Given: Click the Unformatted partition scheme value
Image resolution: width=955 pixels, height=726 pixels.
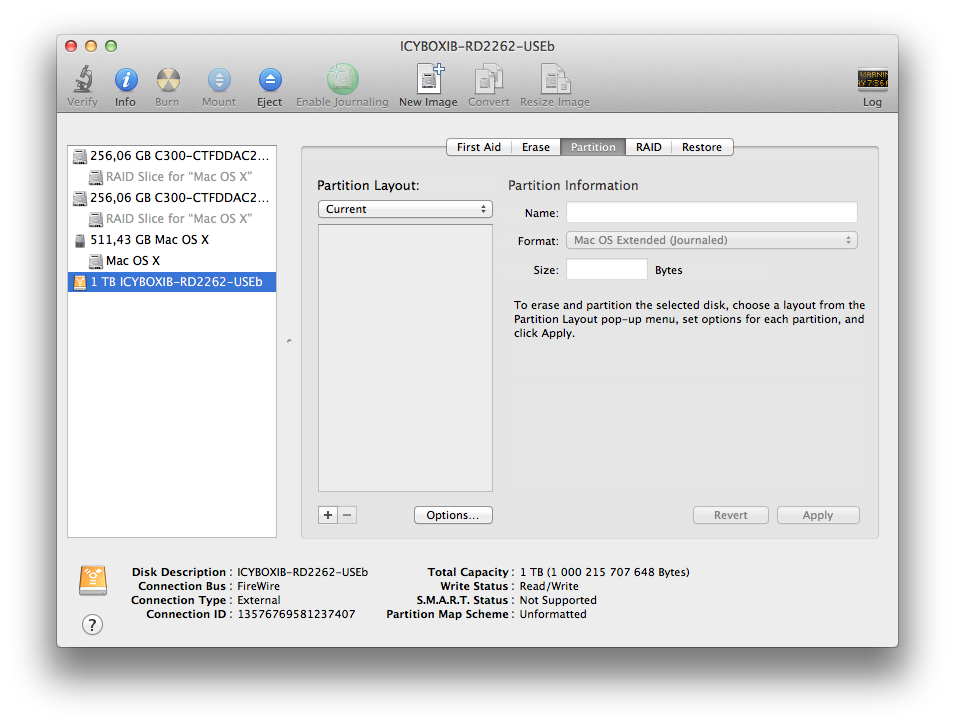Looking at the screenshot, I should click(x=553, y=614).
